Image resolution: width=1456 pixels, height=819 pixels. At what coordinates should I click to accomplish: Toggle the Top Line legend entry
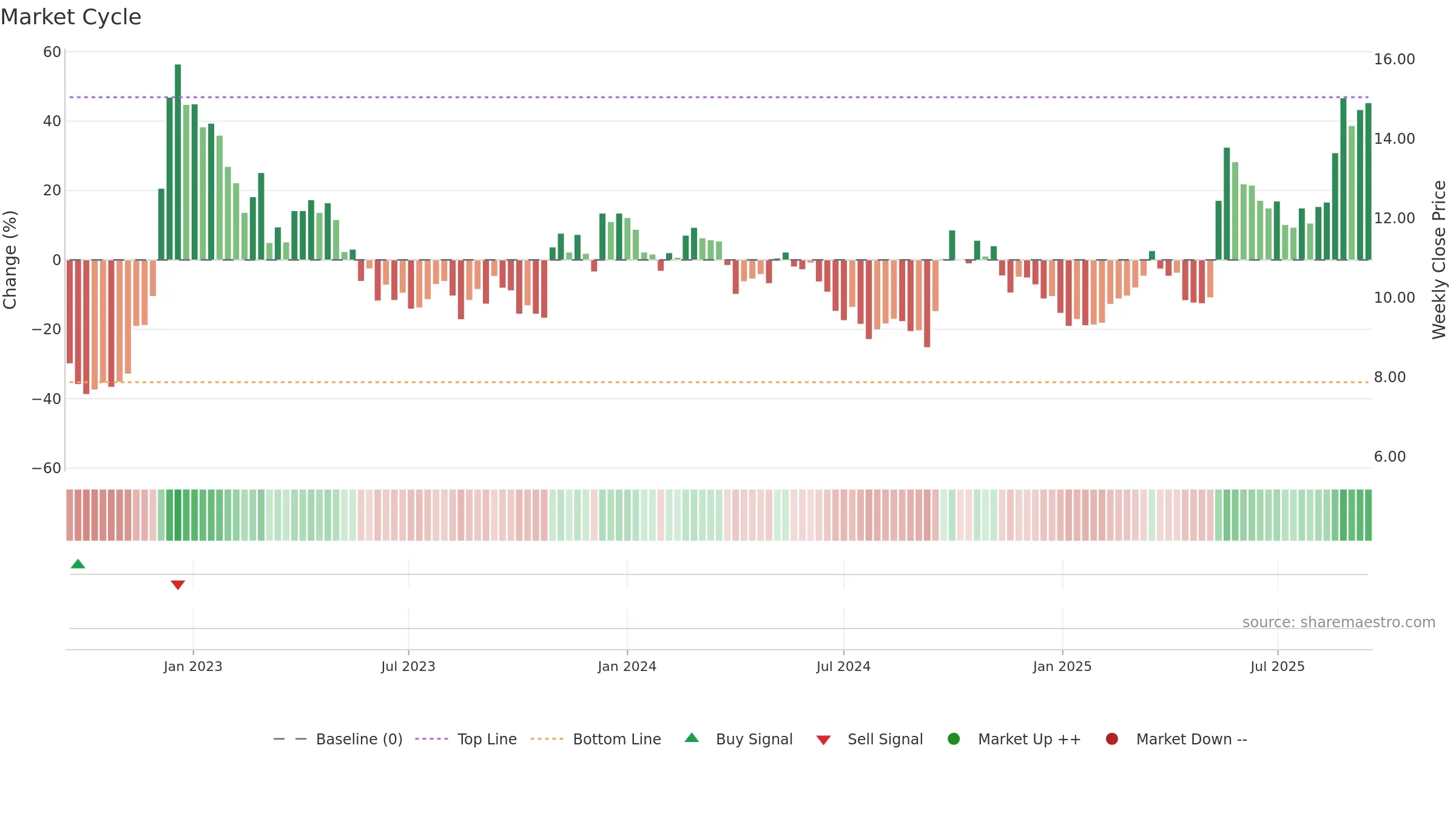point(466,739)
